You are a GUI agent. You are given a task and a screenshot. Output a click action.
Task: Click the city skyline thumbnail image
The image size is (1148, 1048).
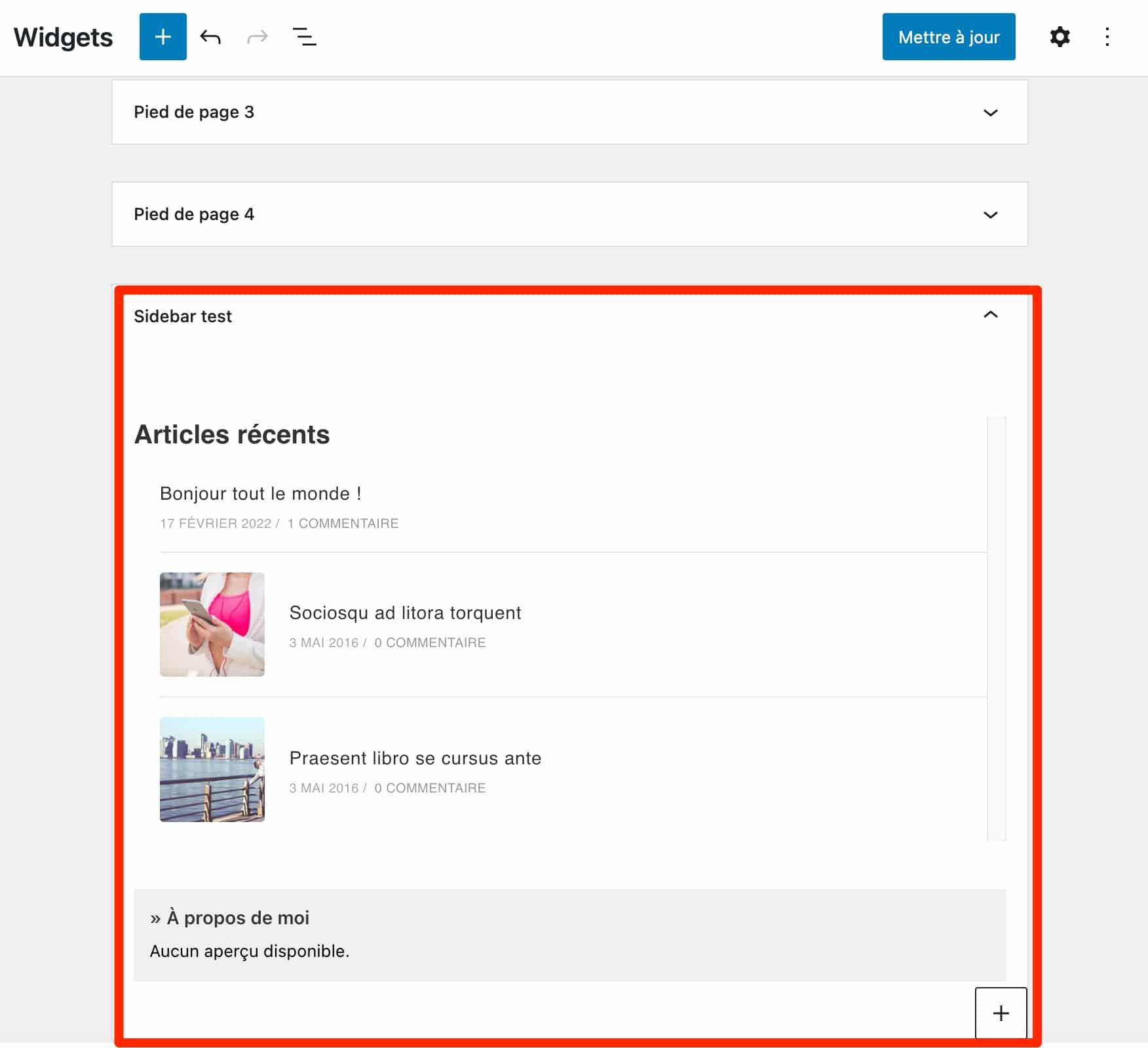pyautogui.click(x=212, y=770)
